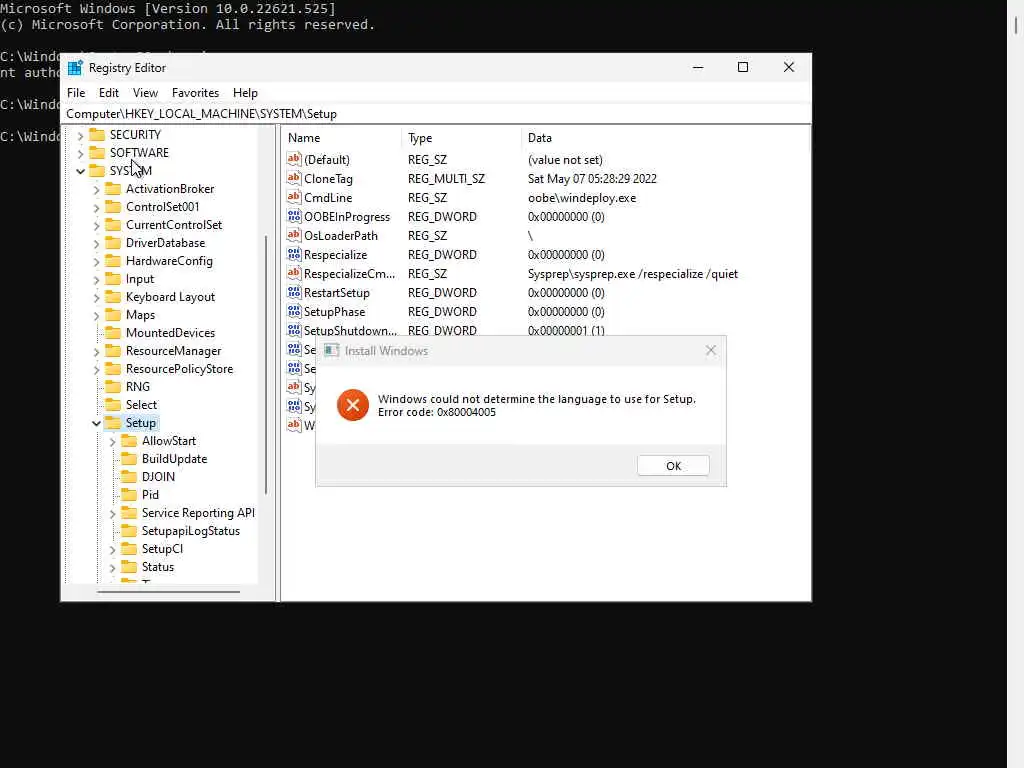The image size is (1024, 768).
Task: Expand the Status subkey
Action: tap(112, 568)
